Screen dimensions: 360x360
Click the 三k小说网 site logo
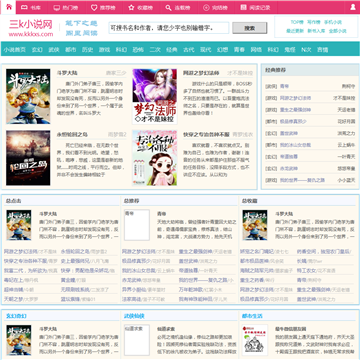(31, 28)
